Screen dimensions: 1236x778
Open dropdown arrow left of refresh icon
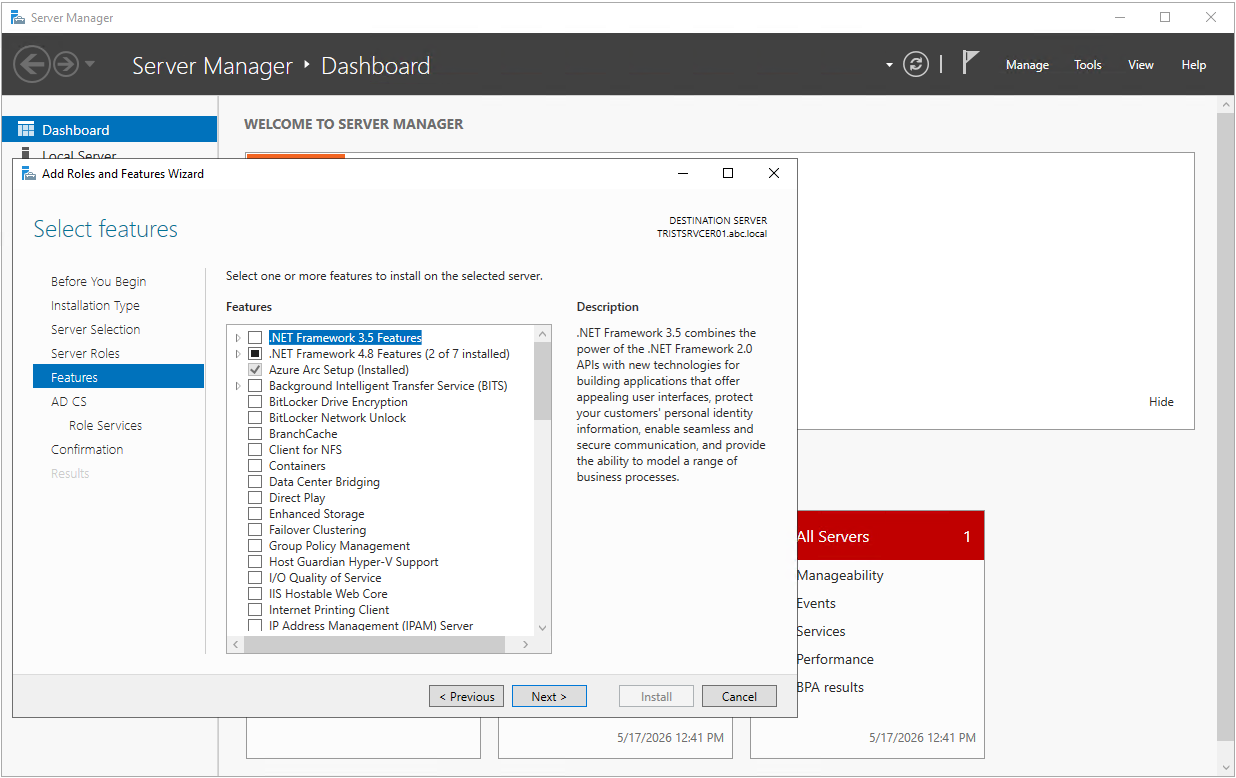pos(889,66)
